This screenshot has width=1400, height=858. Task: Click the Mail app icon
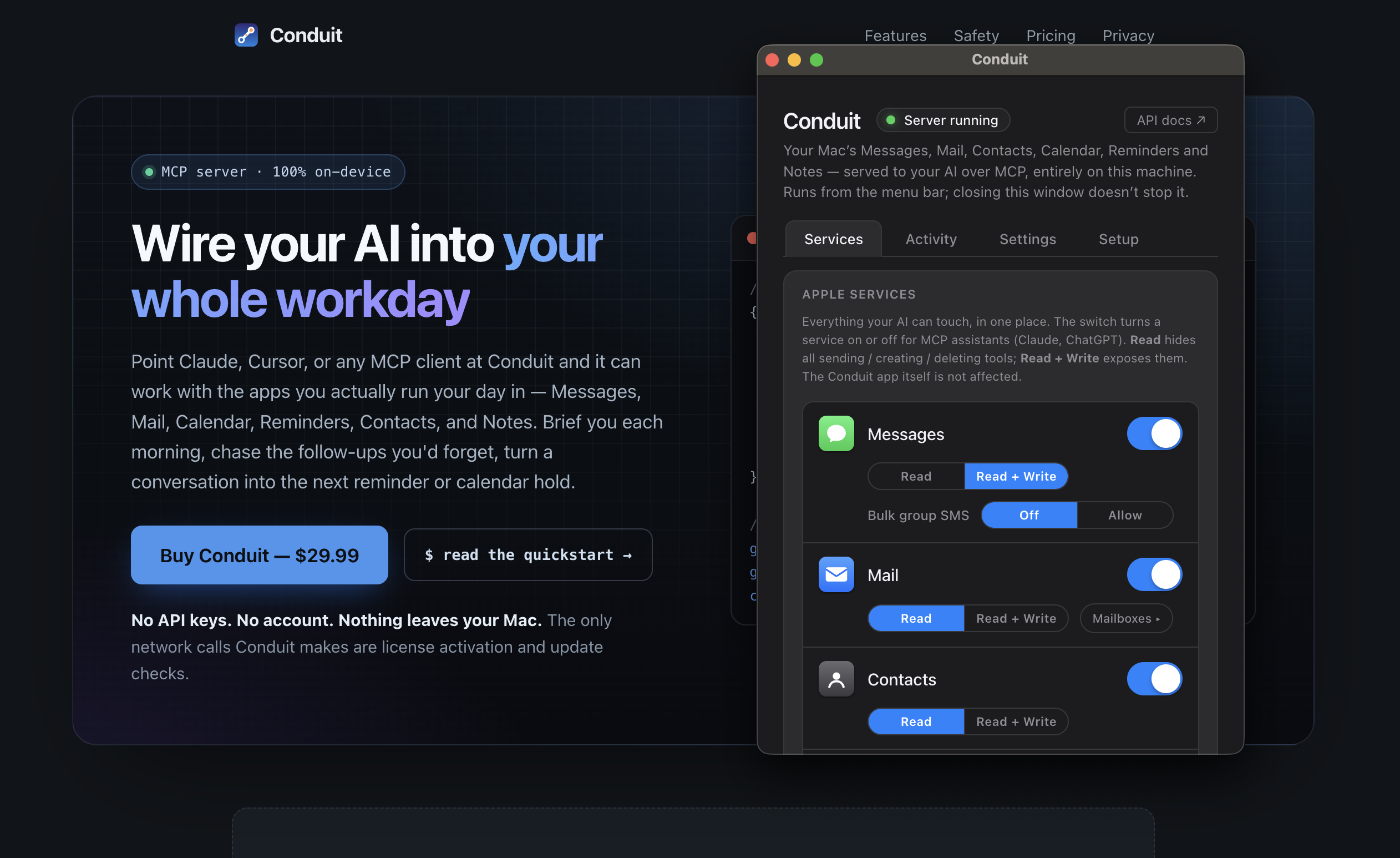click(x=836, y=574)
